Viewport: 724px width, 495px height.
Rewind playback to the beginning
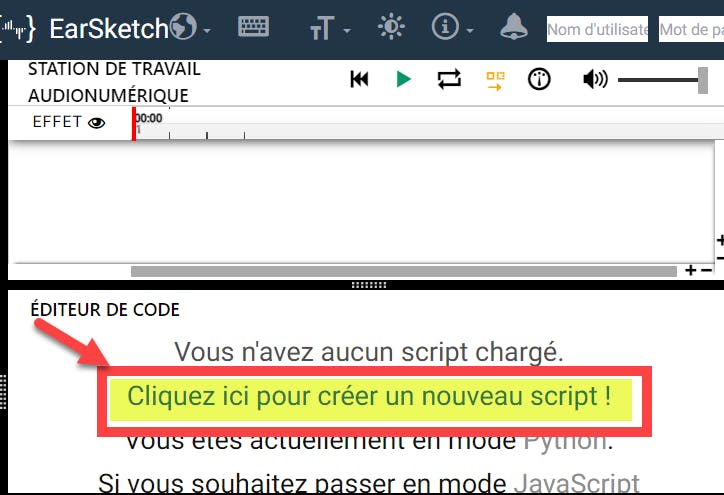(359, 79)
